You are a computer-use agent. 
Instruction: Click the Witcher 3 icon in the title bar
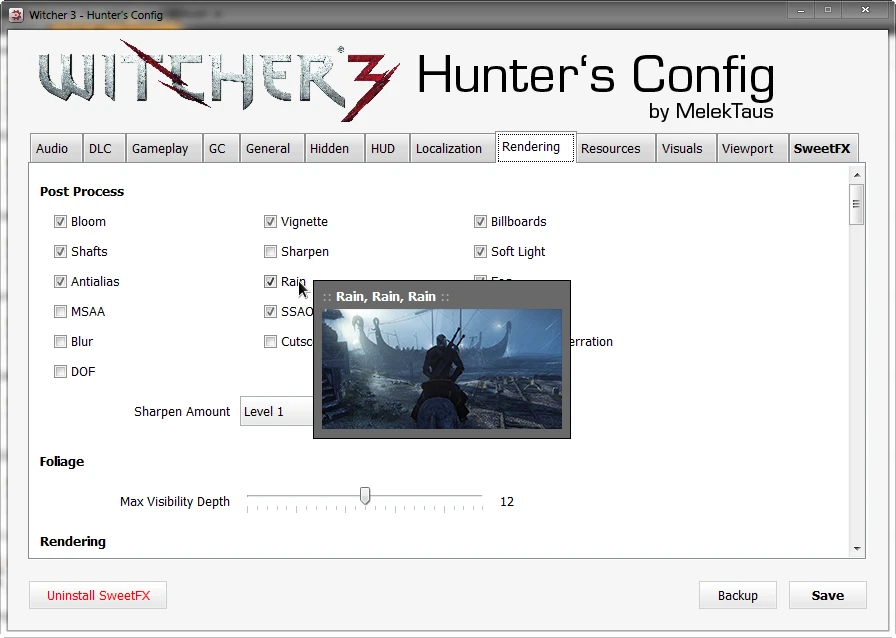pos(14,10)
